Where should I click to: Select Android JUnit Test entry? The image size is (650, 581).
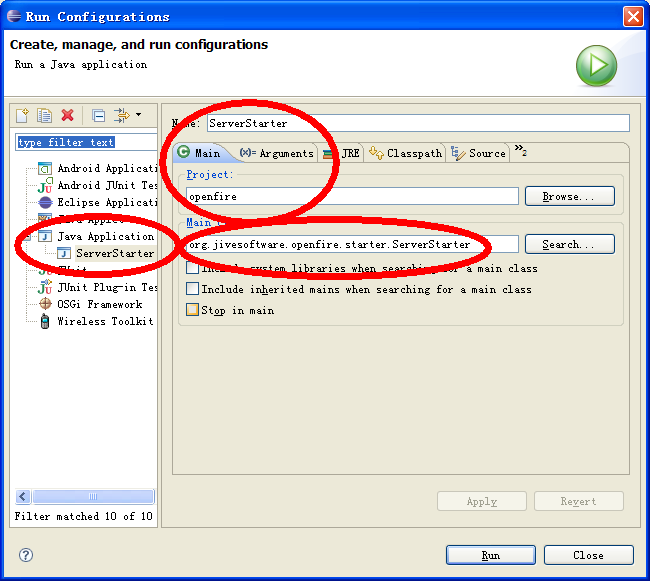pyautogui.click(x=107, y=185)
